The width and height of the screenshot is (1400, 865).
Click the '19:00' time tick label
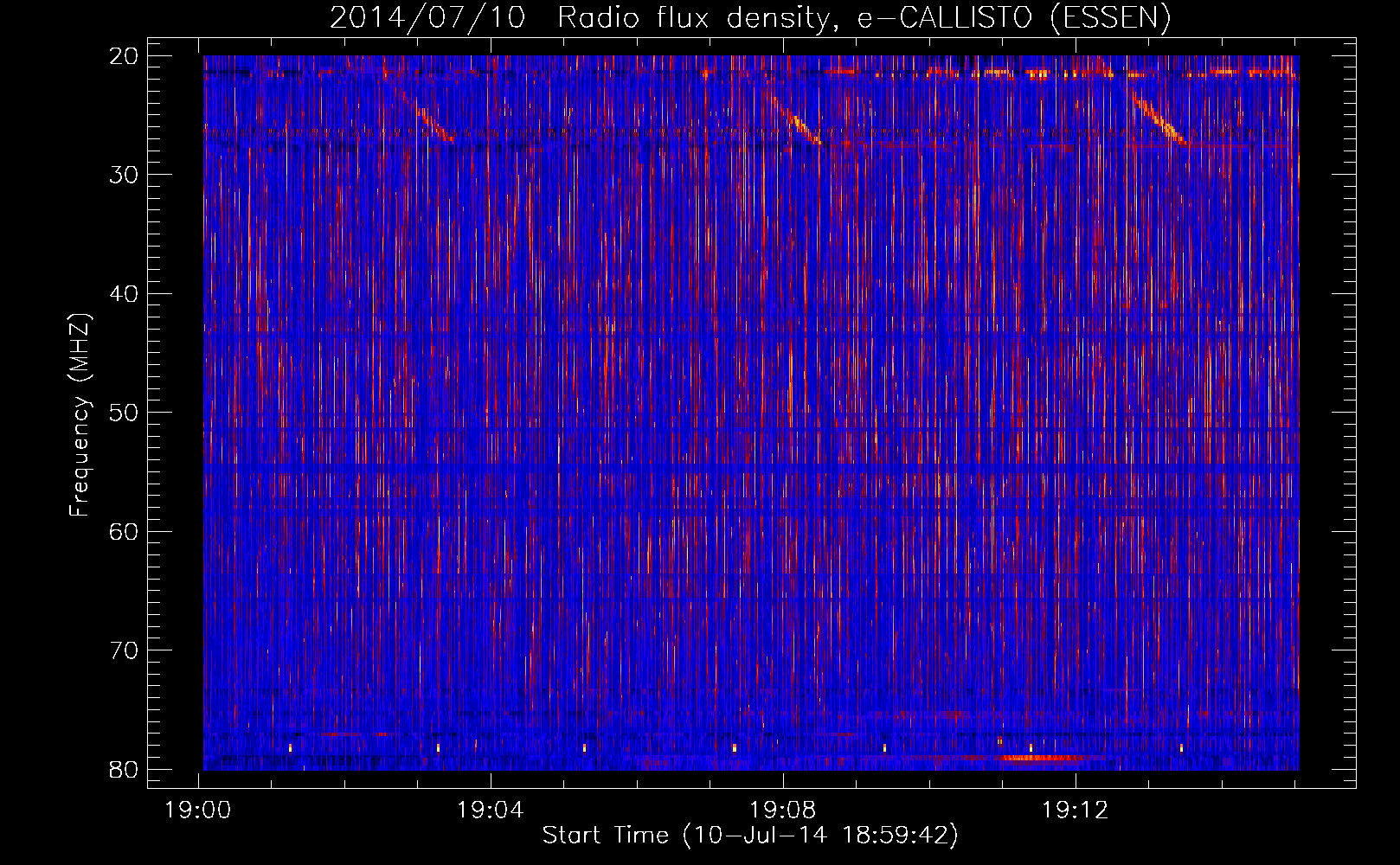coord(198,811)
